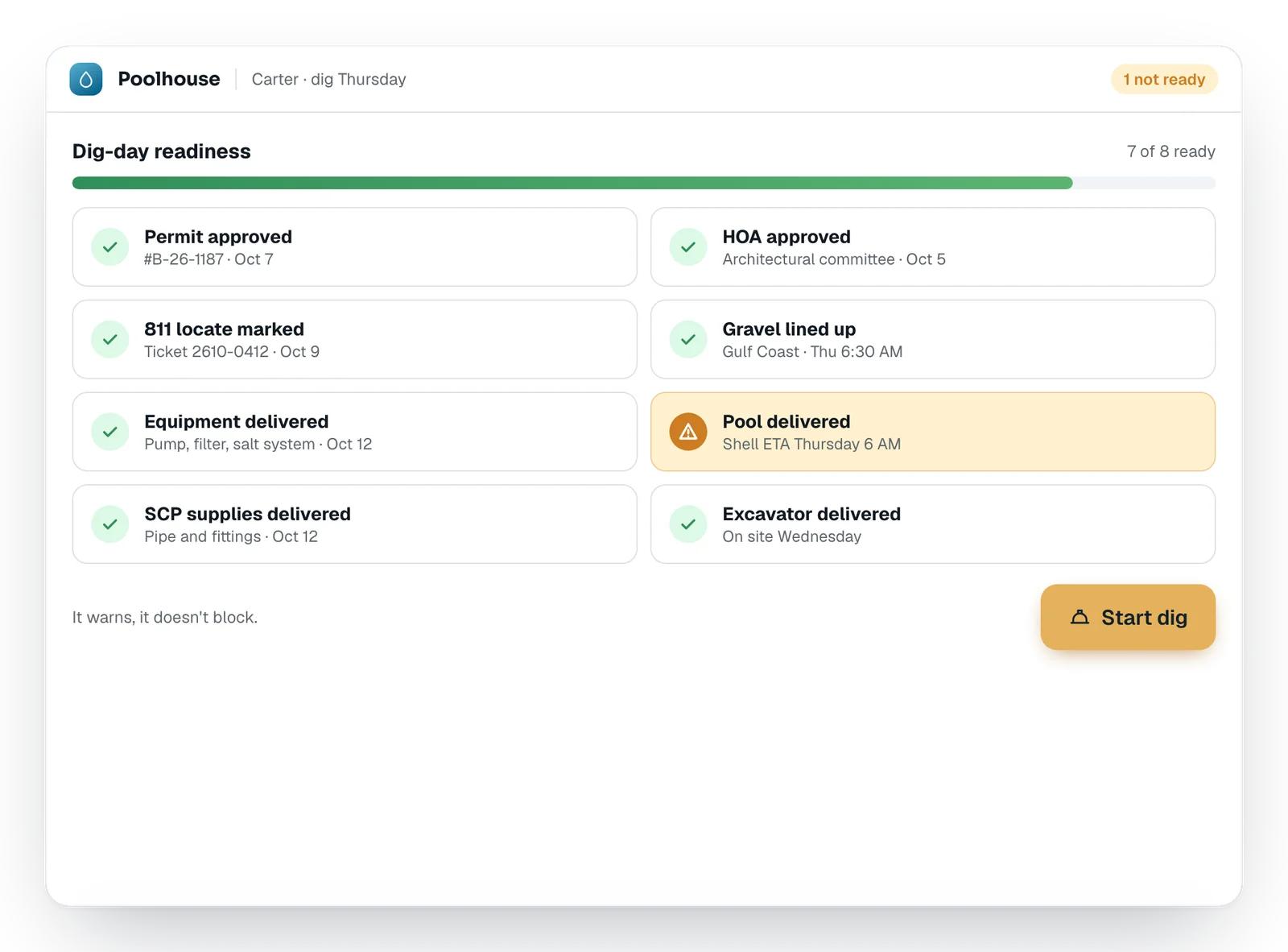
Task: Click 'Pipe and fittings · Oct 12' detail
Action: [x=231, y=536]
